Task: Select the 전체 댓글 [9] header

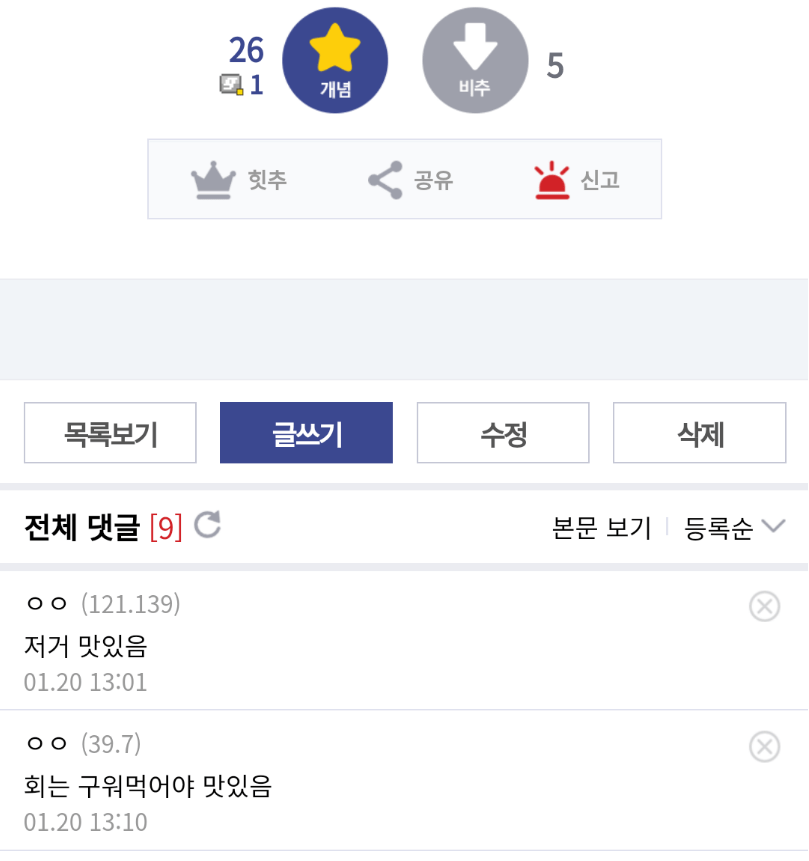Action: (x=103, y=527)
